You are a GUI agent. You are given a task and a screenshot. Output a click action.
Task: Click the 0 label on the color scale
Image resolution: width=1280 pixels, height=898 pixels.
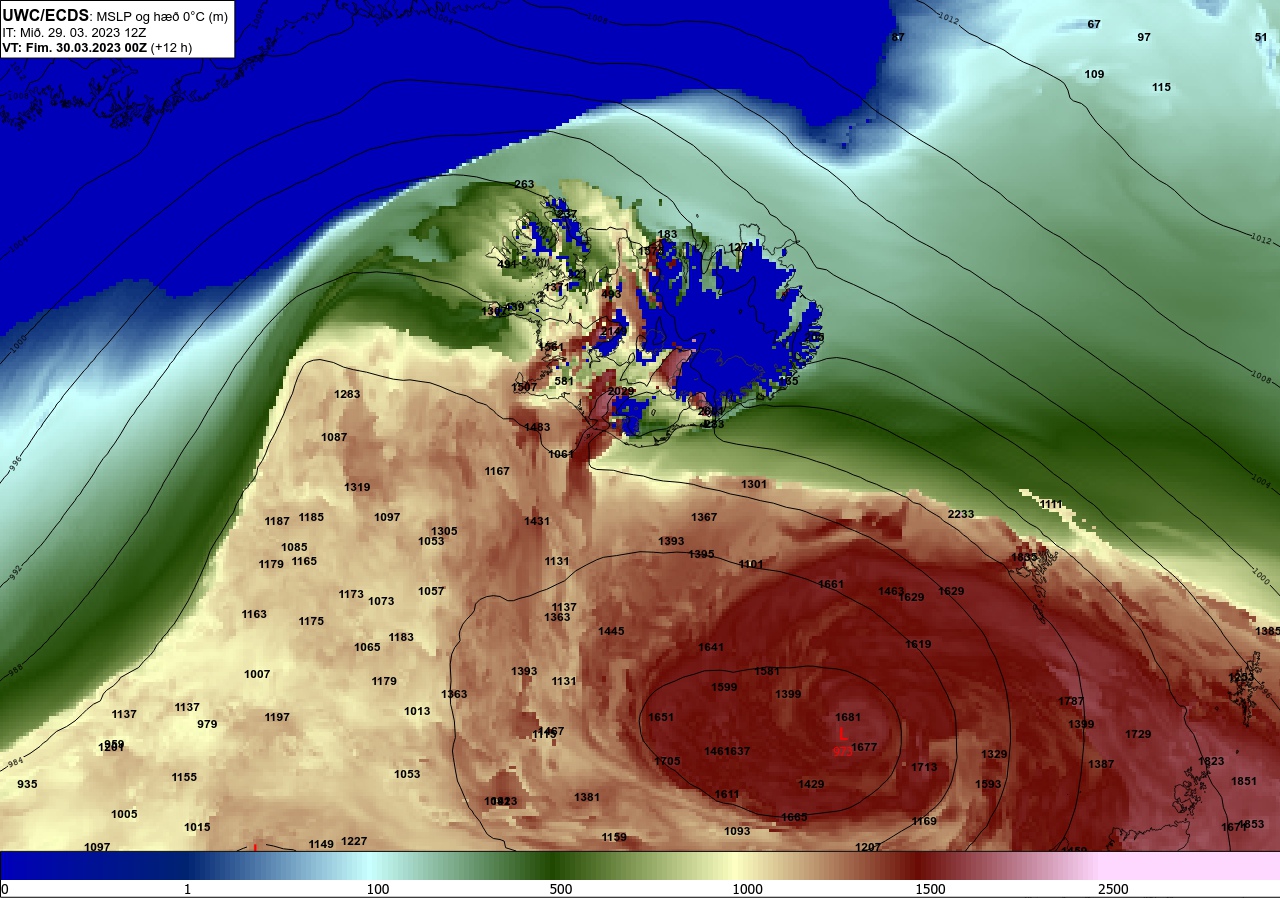coord(5,889)
